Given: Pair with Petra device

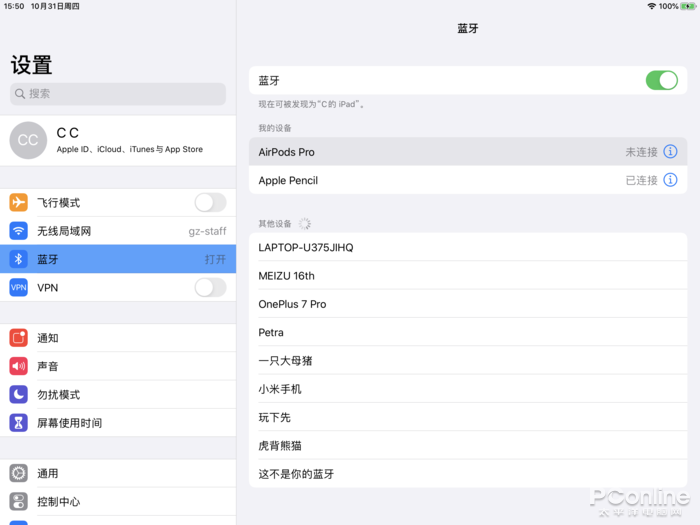Looking at the screenshot, I should click(x=468, y=332).
